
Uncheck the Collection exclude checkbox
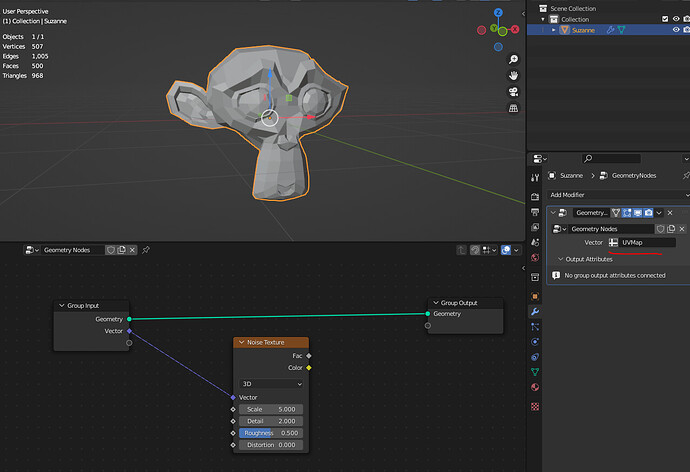pos(665,19)
